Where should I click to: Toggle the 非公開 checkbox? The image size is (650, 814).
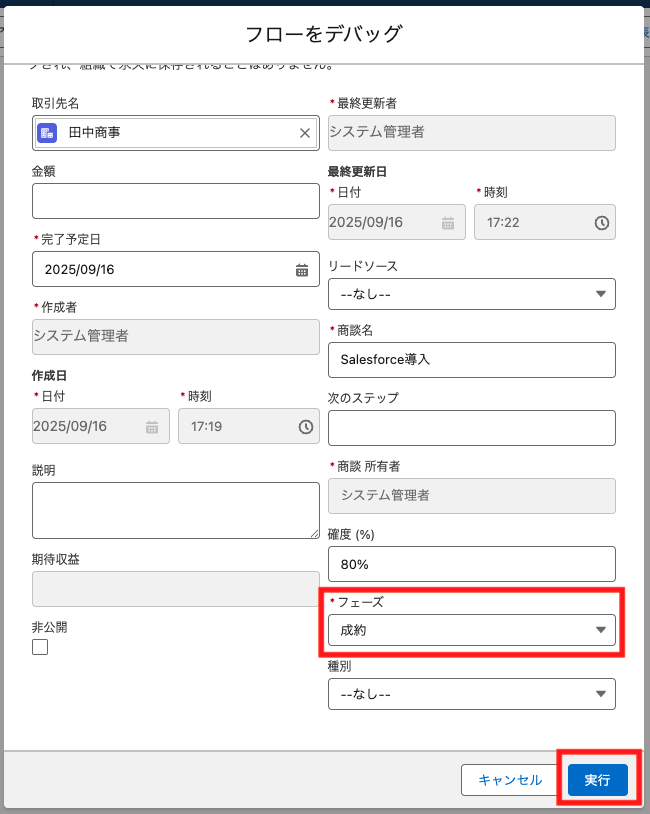click(x=40, y=647)
